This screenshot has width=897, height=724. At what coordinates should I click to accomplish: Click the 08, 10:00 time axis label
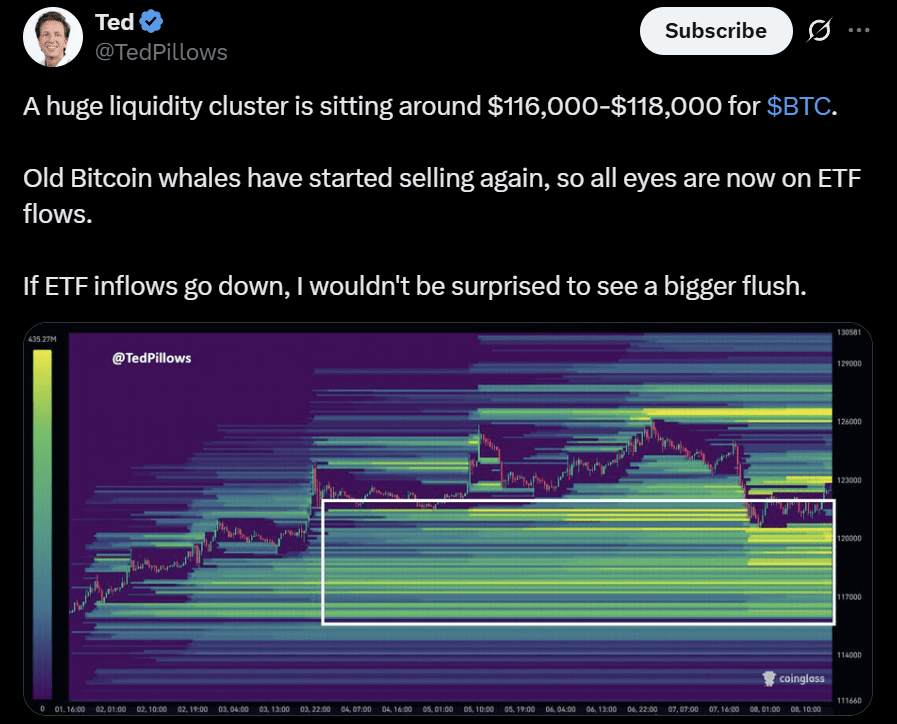[x=807, y=709]
